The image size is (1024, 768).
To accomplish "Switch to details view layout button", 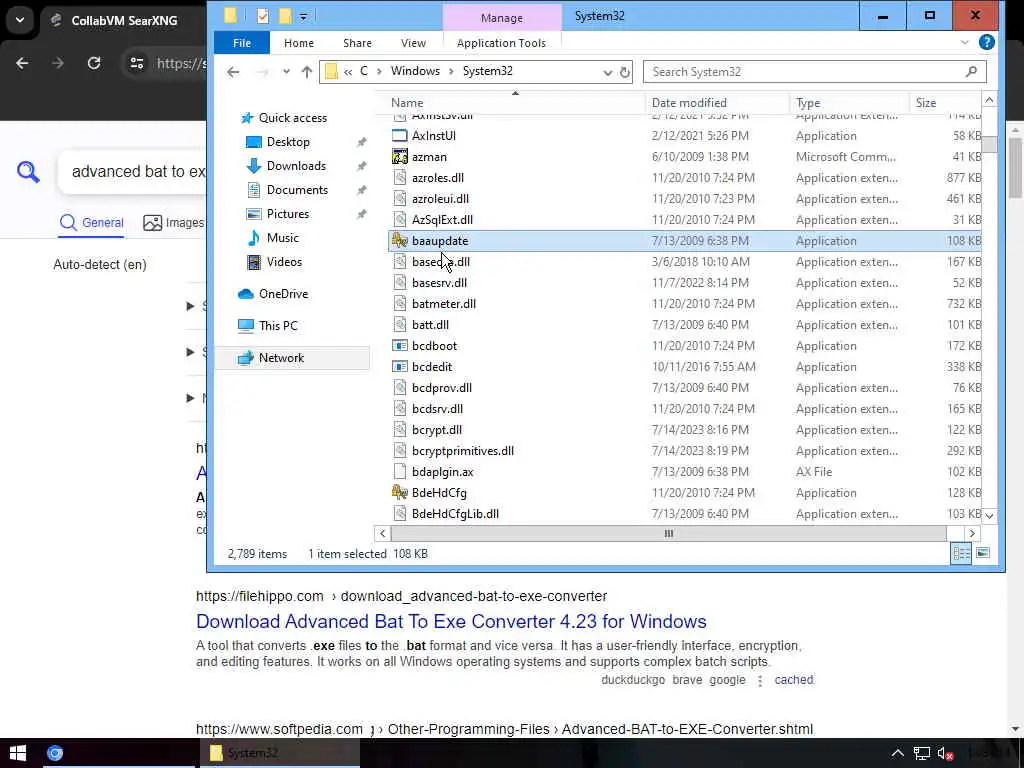I will [961, 554].
